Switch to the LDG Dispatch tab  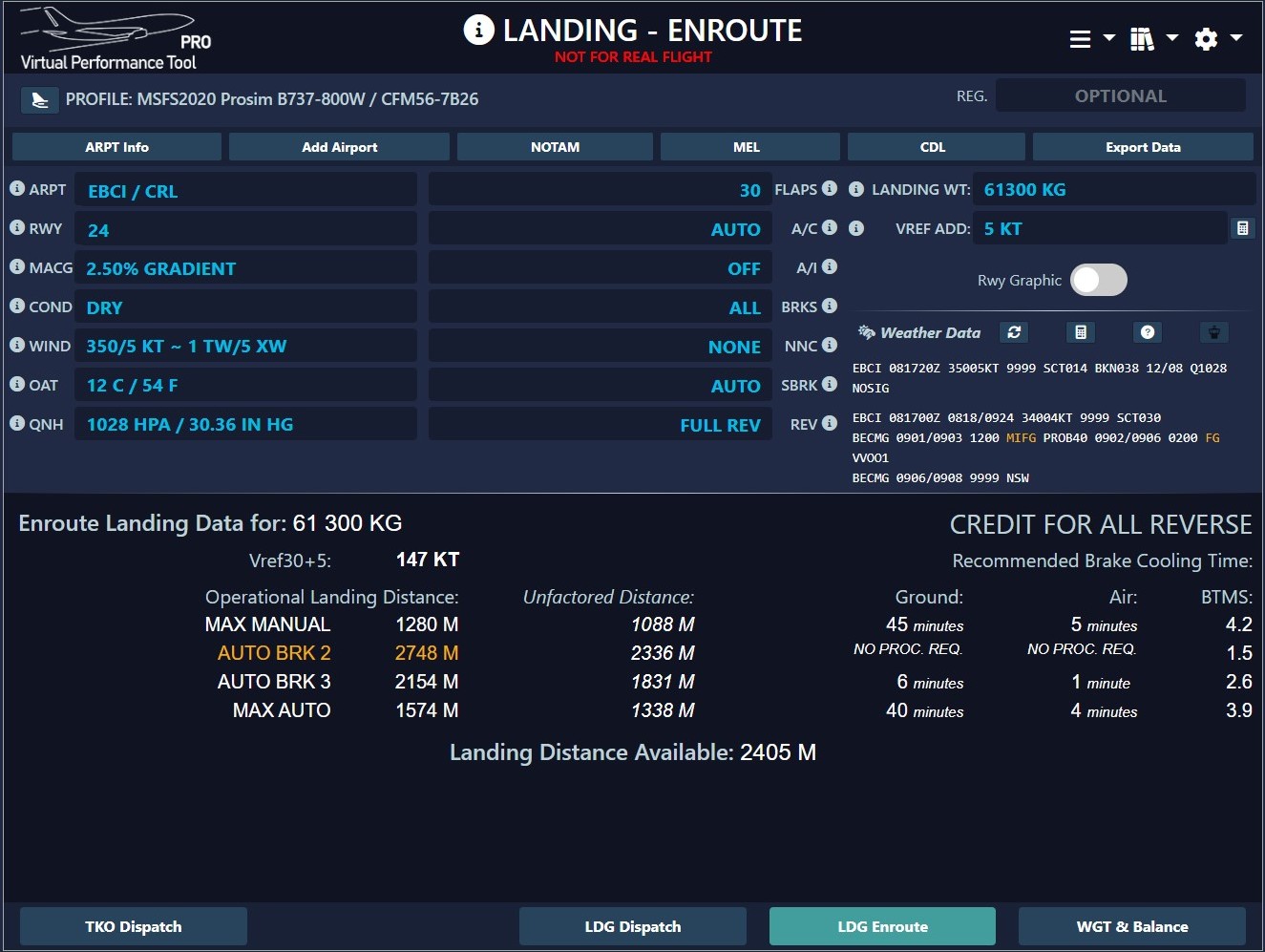[632, 926]
